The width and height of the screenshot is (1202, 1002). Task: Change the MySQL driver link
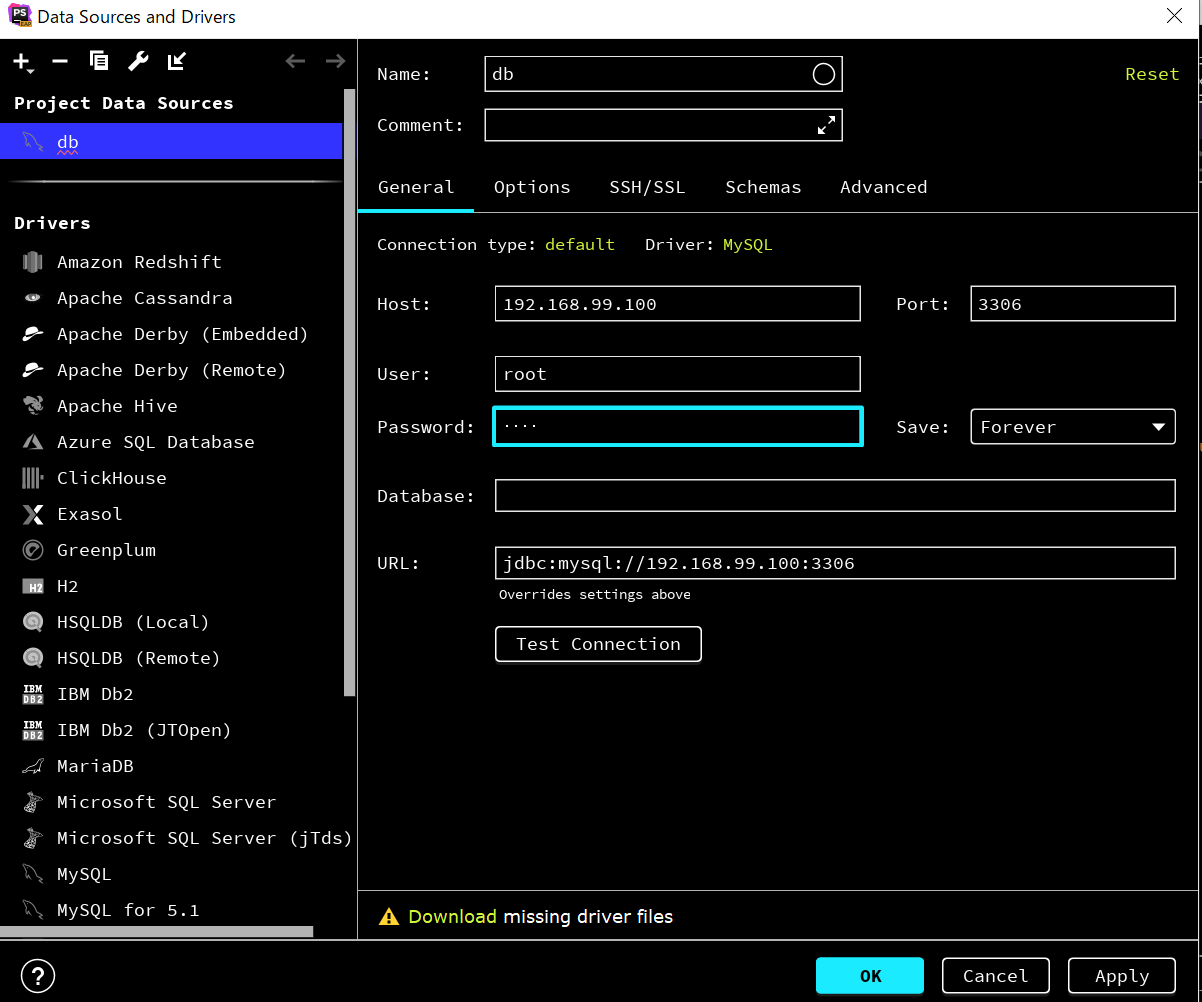point(747,245)
